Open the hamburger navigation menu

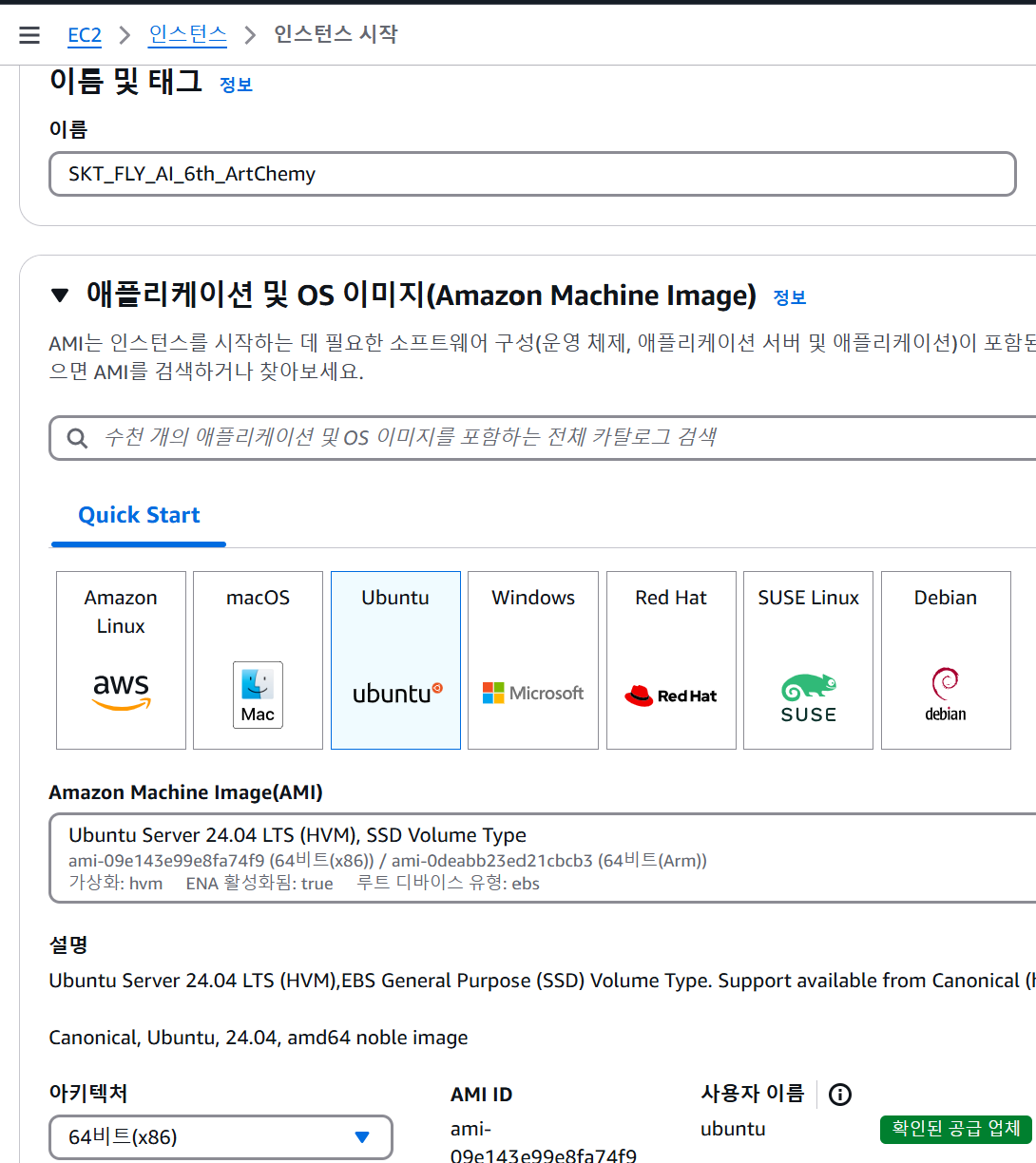pyautogui.click(x=29, y=35)
